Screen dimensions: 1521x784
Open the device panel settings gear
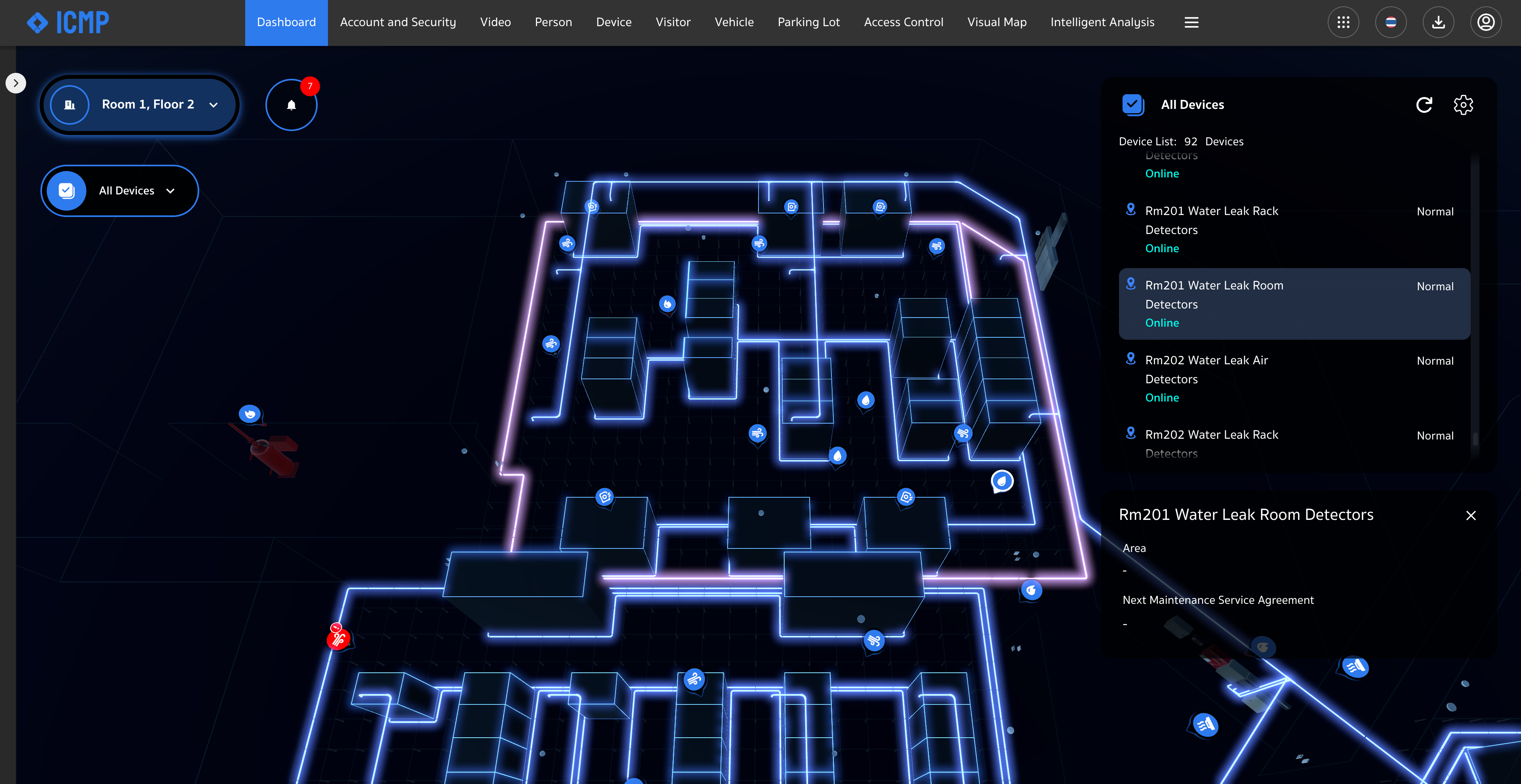click(1463, 105)
